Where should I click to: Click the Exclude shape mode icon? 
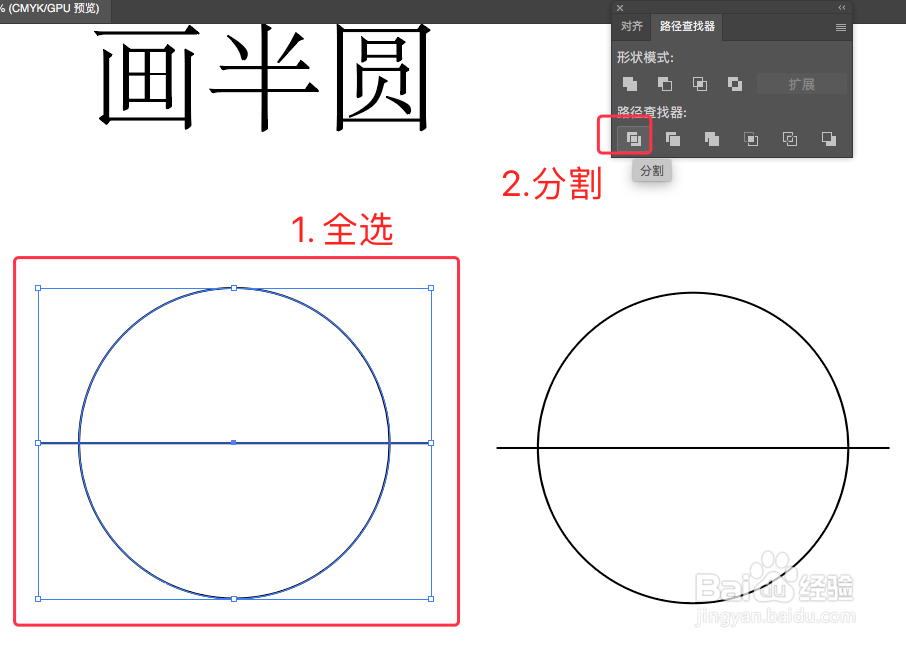[x=735, y=84]
